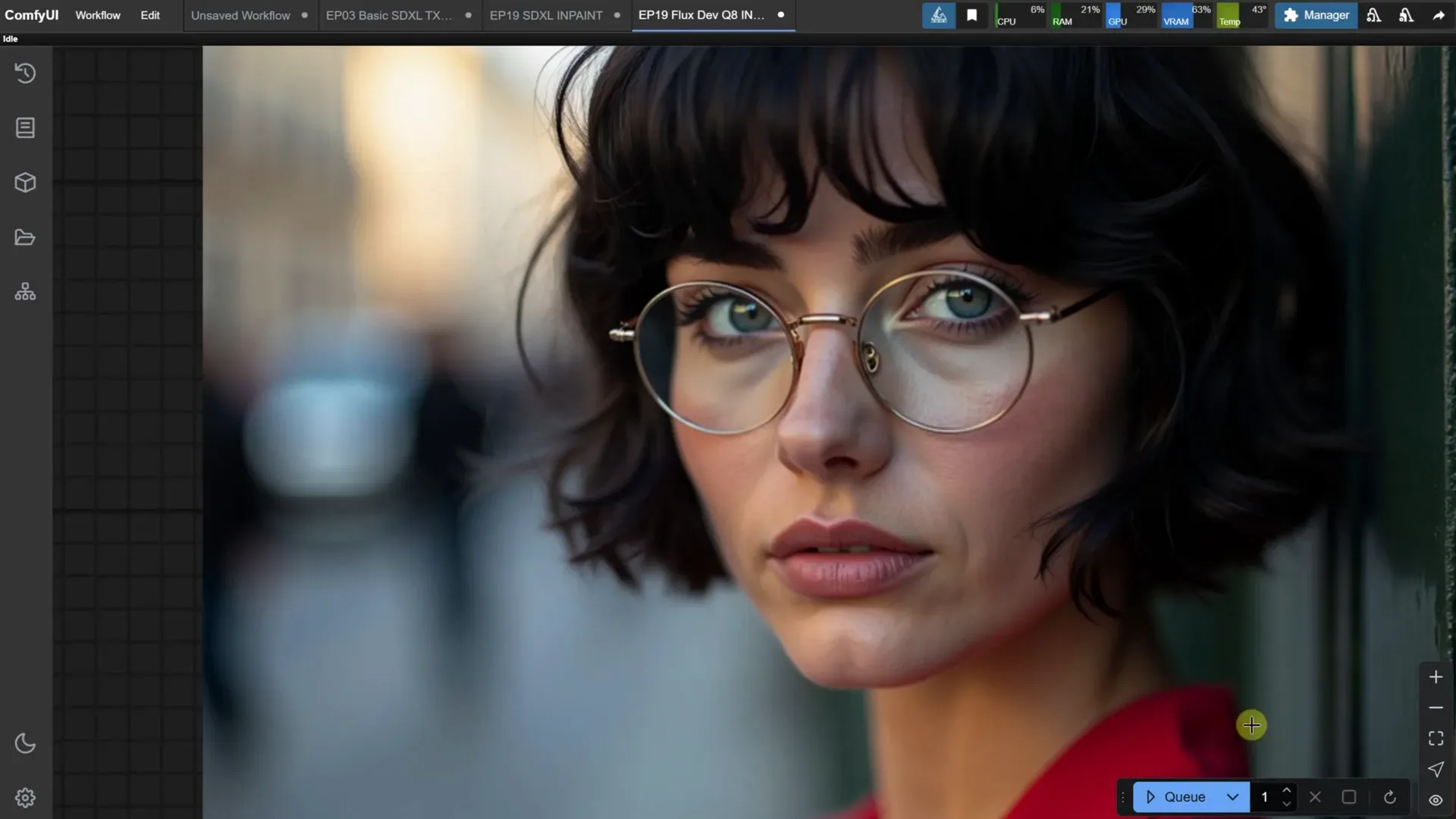Open the ComfyUI Manager
This screenshot has height=819, width=1456.
click(x=1316, y=15)
